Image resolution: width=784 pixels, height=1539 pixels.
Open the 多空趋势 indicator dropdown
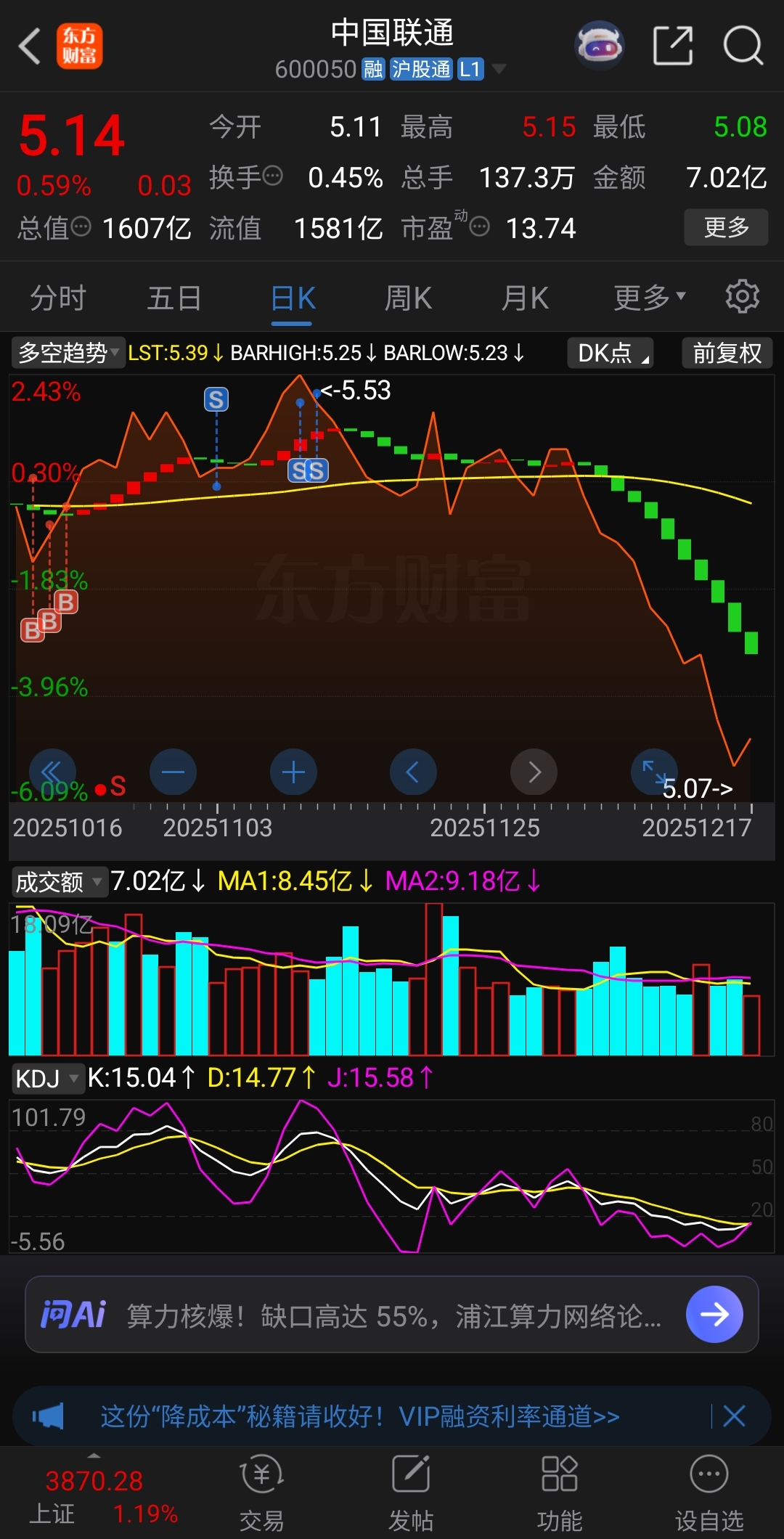(x=68, y=353)
